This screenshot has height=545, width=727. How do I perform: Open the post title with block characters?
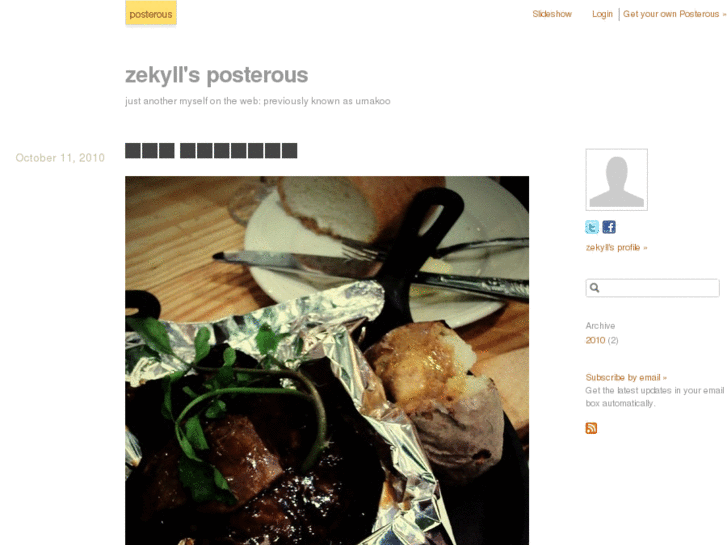[211, 151]
